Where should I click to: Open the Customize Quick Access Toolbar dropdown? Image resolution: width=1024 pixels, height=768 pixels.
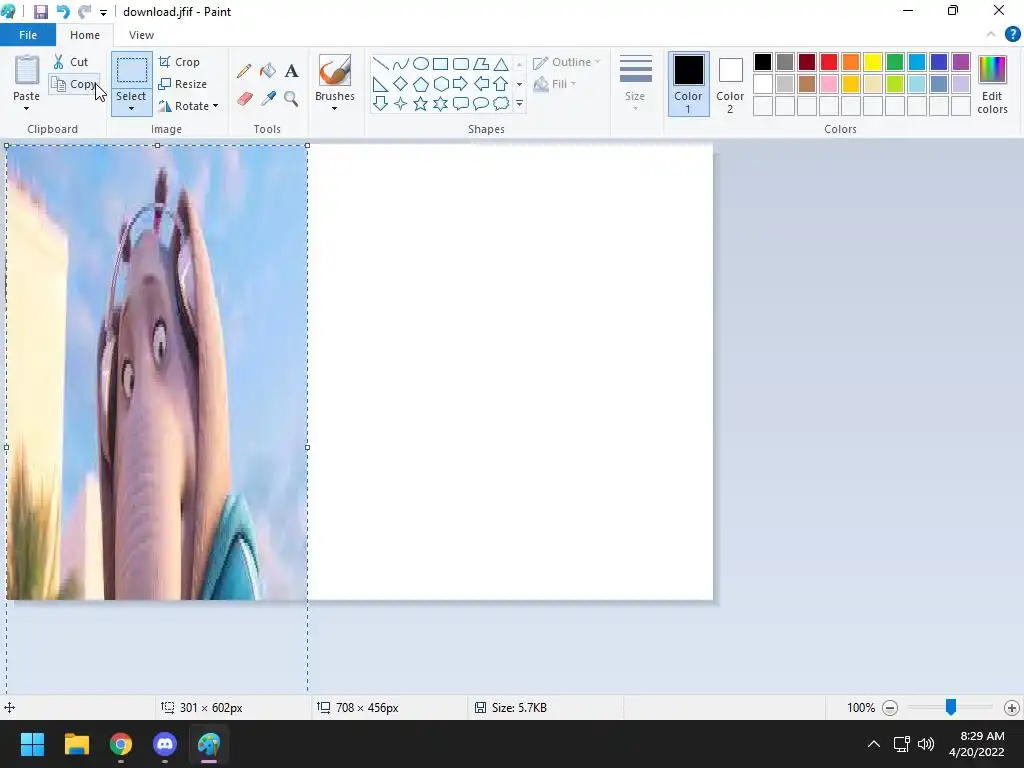point(103,12)
